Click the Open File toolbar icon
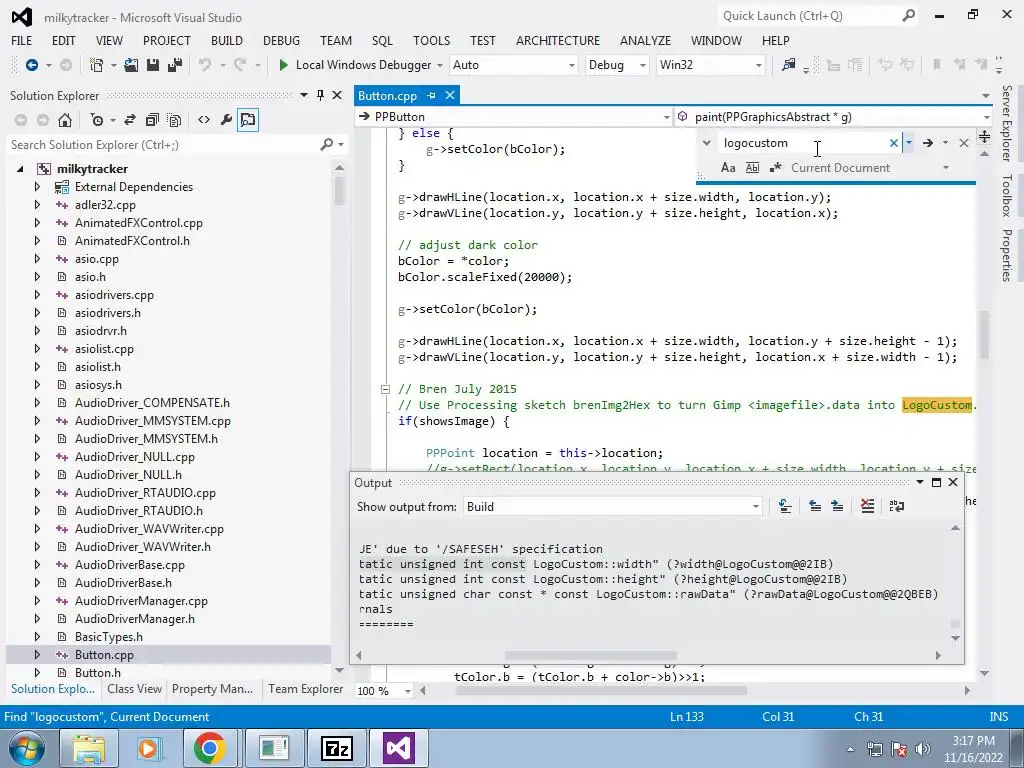The height and width of the screenshot is (768, 1024). coord(131,65)
